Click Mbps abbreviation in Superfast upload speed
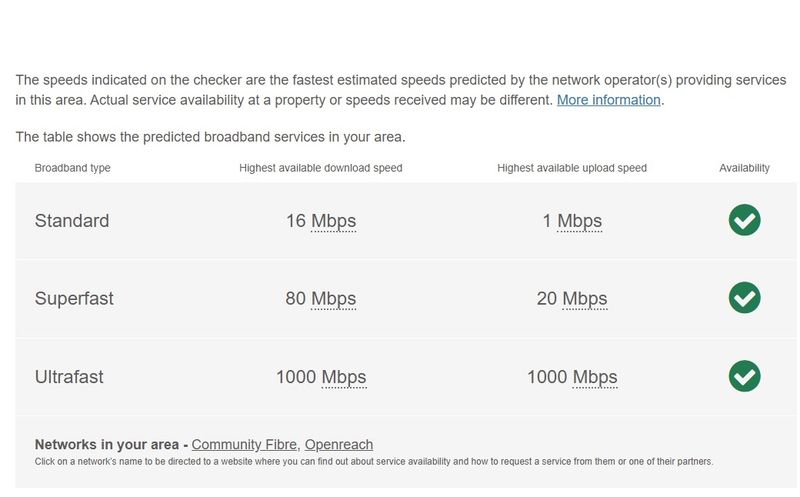The width and height of the screenshot is (800, 497). [x=585, y=299]
